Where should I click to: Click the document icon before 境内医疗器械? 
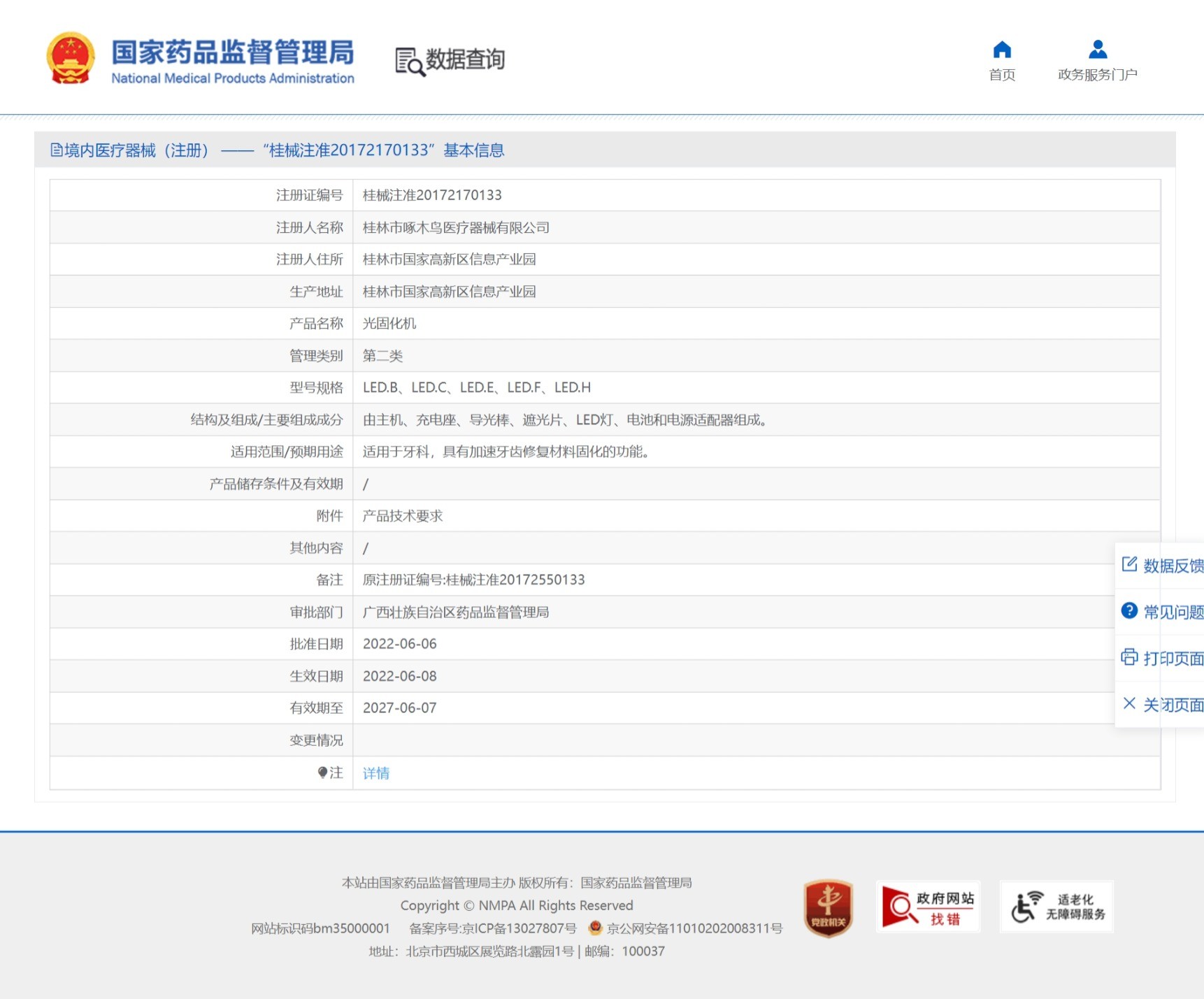tap(56, 150)
